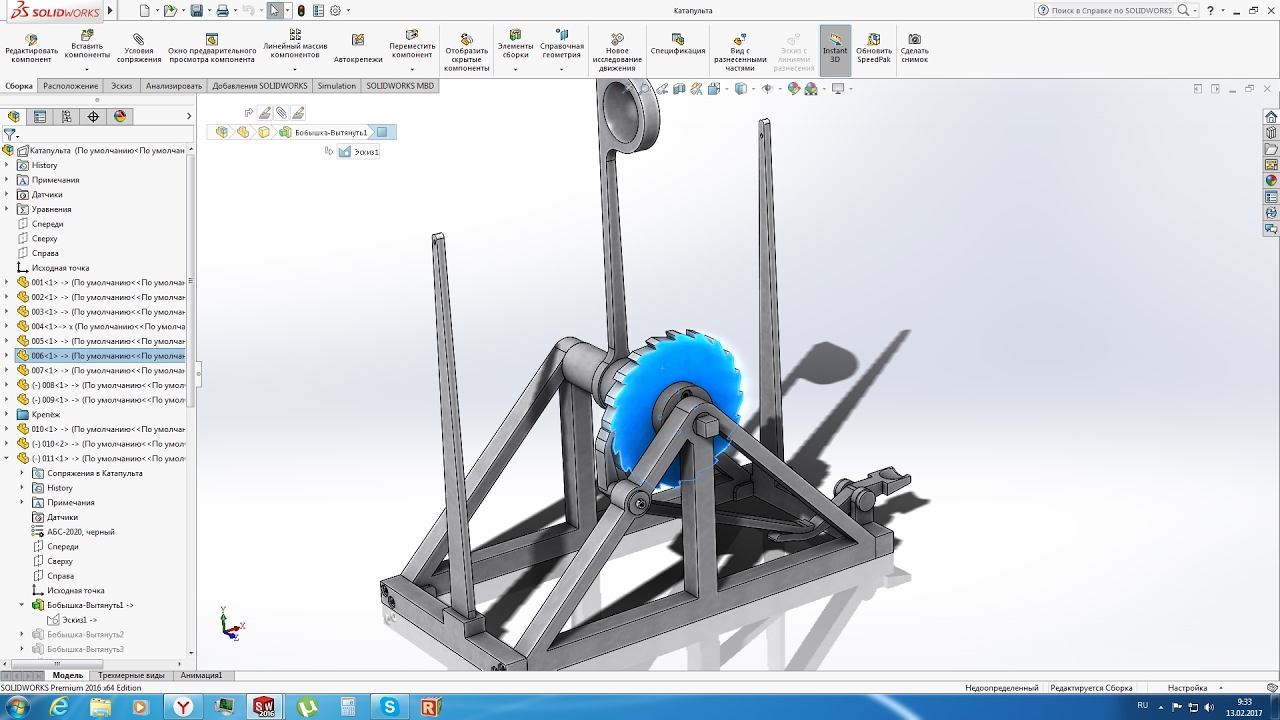This screenshot has height=720, width=1280.
Task: Toggle hide/show items eye icon
Action: pos(767,88)
